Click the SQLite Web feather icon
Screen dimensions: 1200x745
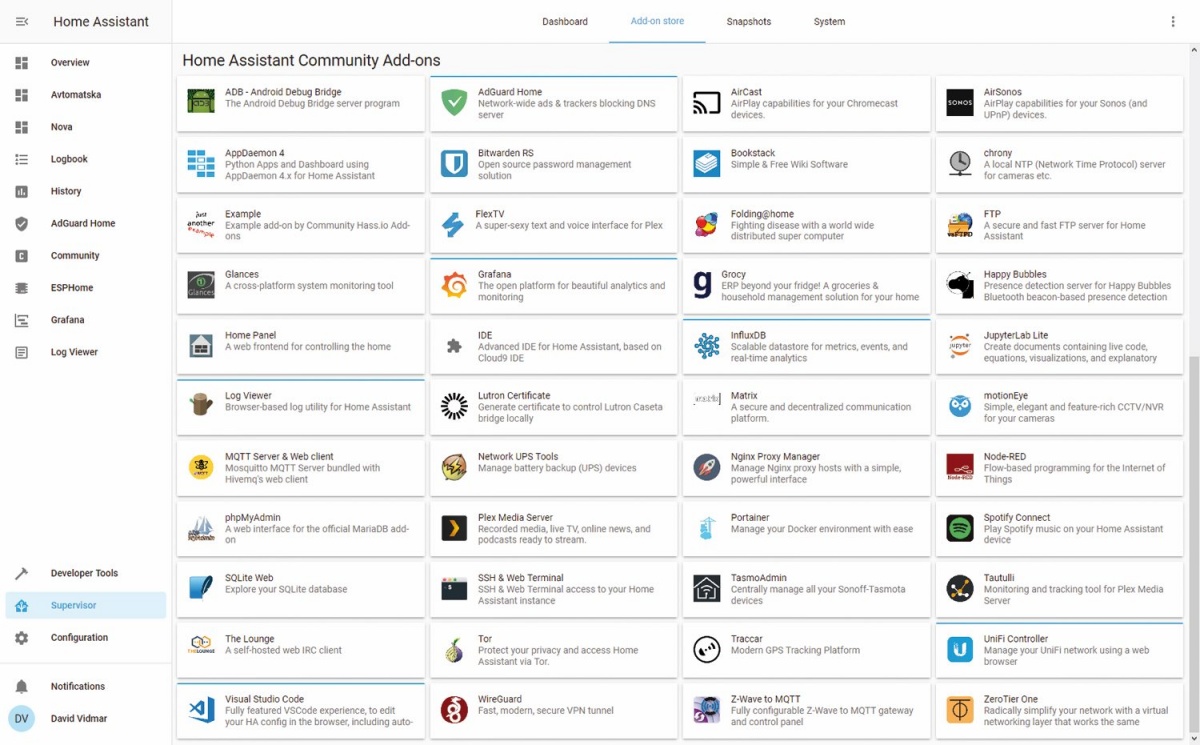[201, 589]
